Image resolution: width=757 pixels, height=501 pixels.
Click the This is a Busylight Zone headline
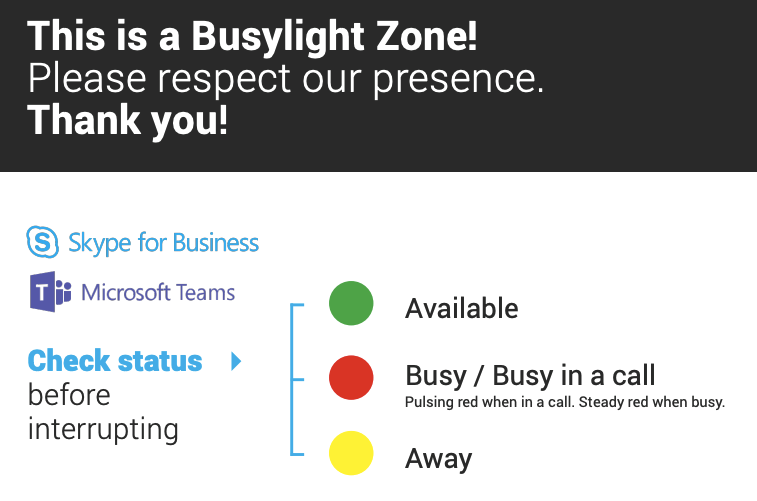252,36
